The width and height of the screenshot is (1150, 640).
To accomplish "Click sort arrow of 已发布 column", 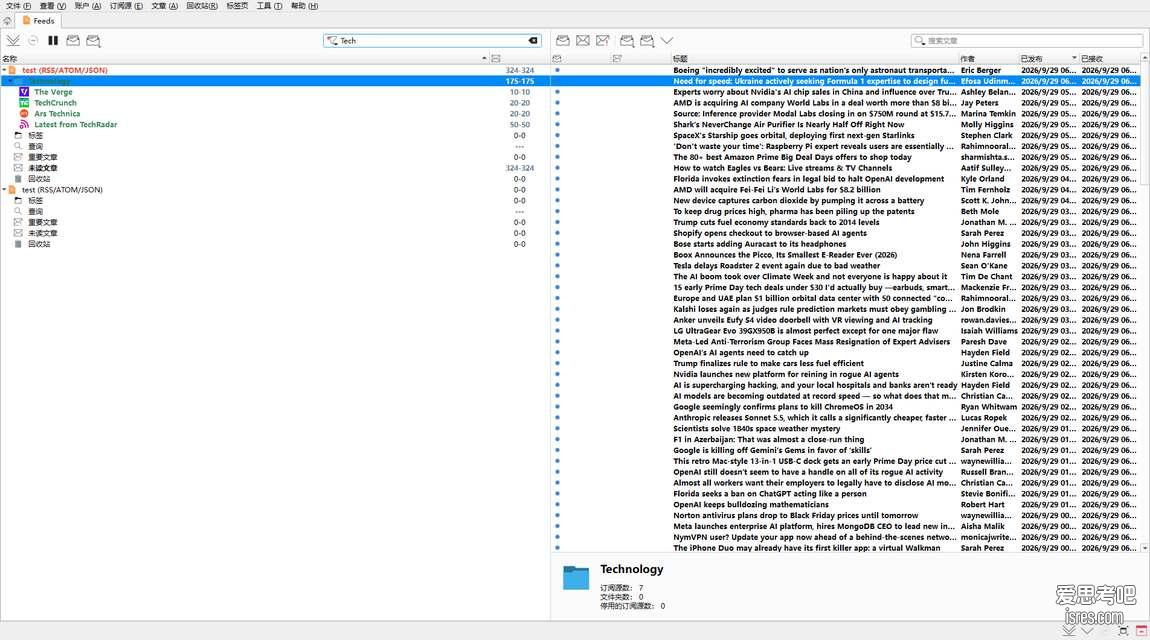I will pos(1074,58).
